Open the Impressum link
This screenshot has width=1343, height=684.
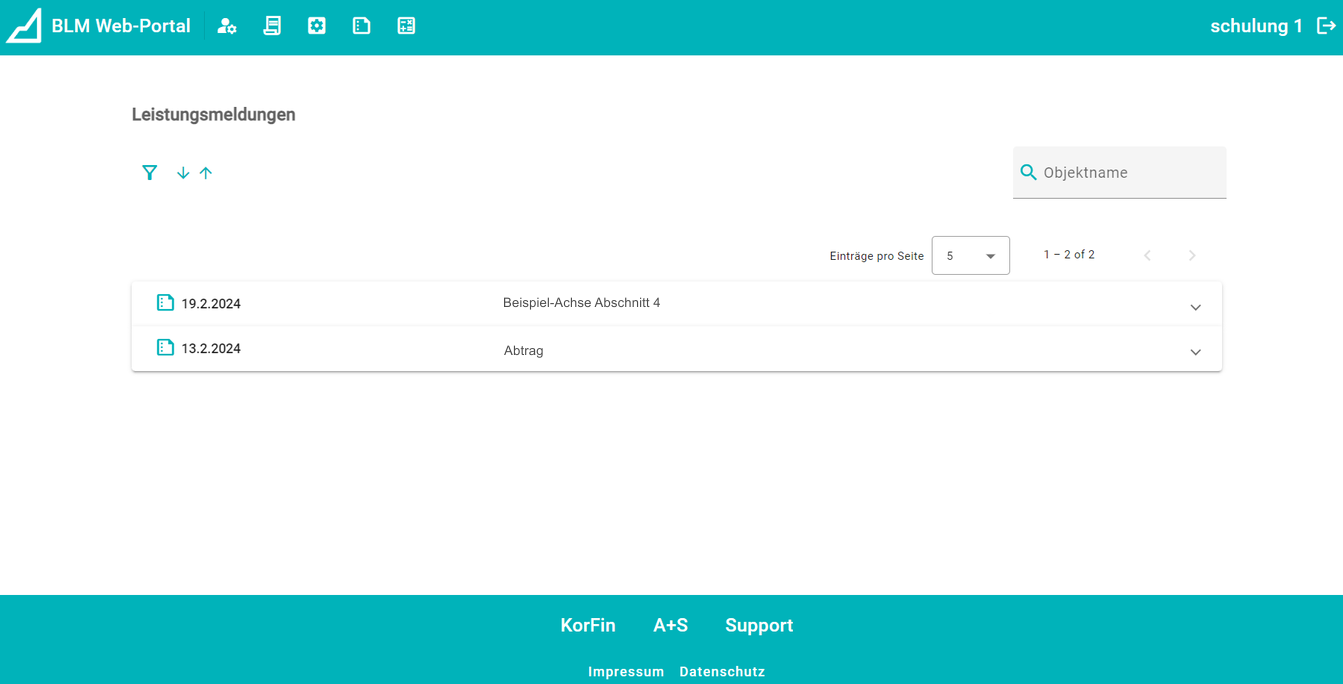click(x=626, y=672)
